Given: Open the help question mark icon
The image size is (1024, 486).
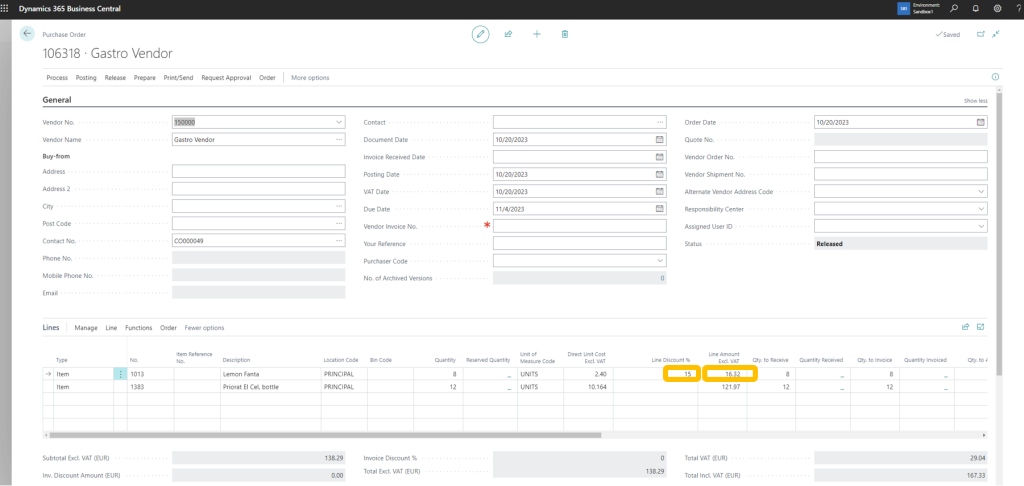Looking at the screenshot, I should tap(1017, 9).
